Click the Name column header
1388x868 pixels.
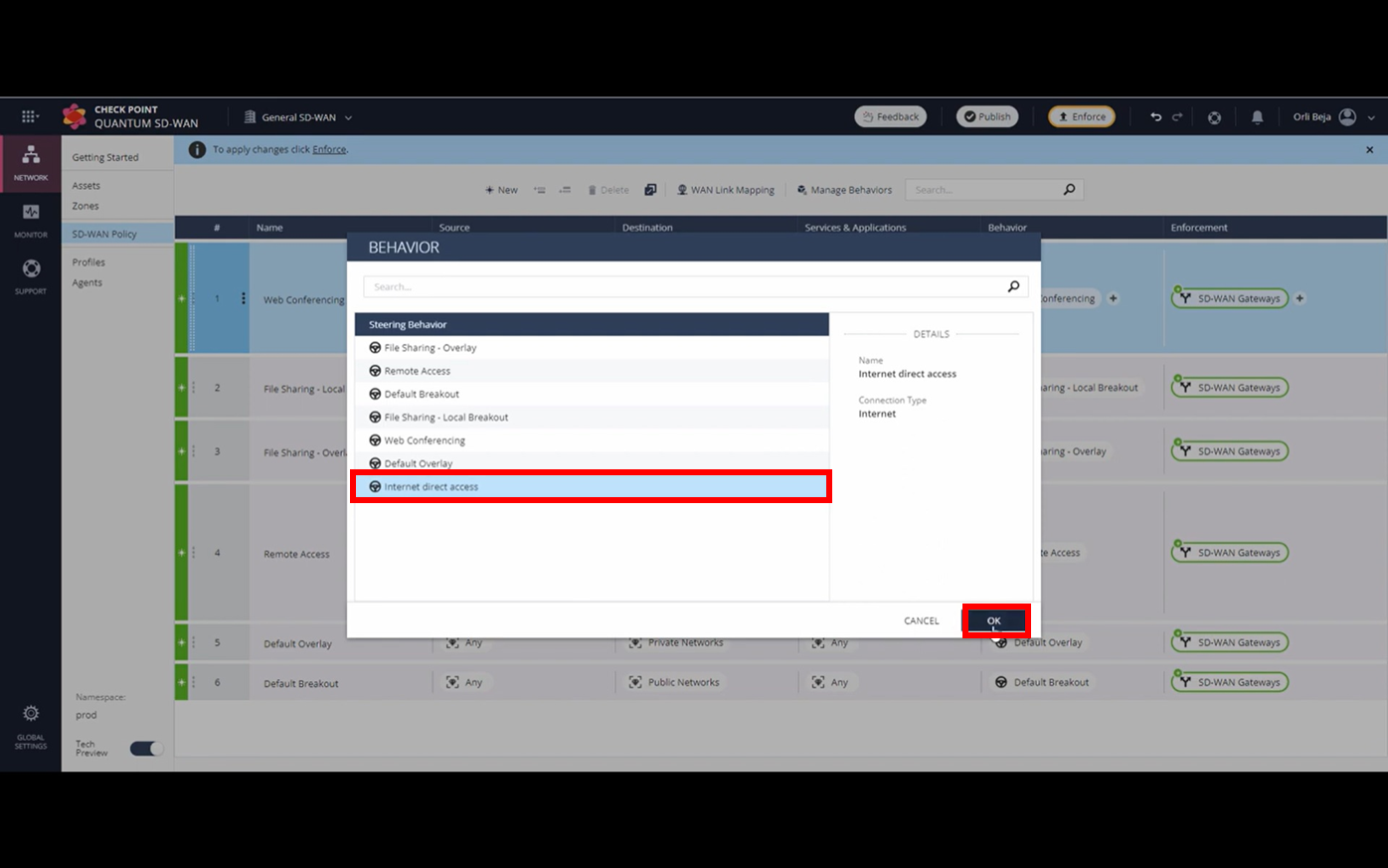(269, 228)
